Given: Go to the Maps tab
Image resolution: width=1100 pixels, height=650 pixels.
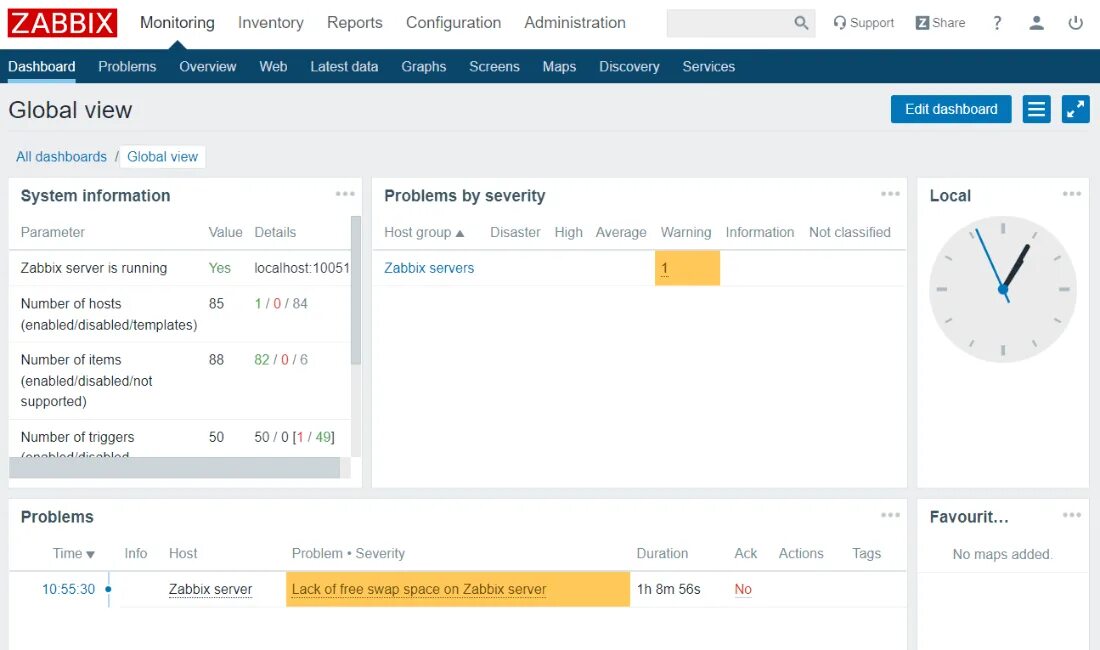Looking at the screenshot, I should [559, 67].
